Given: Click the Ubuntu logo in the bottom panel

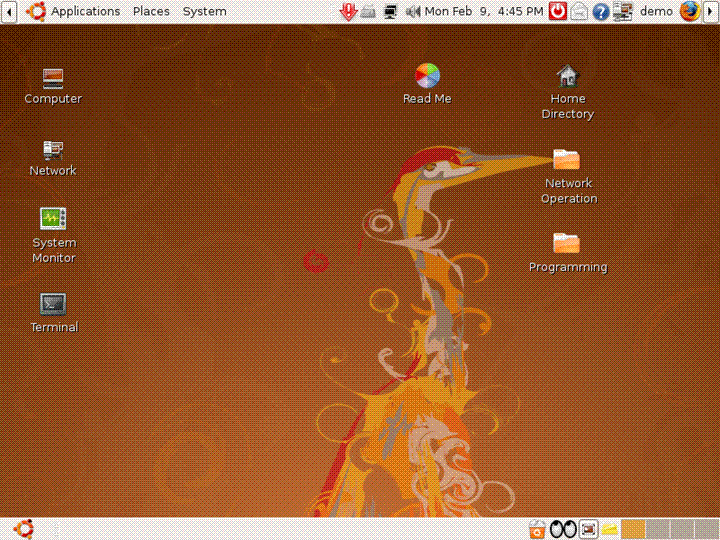Looking at the screenshot, I should pos(24,529).
